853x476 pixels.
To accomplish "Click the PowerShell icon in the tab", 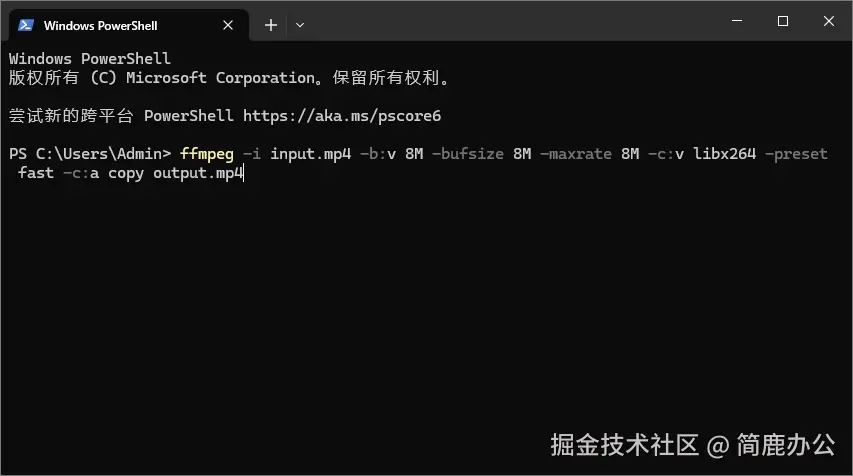I will [x=26, y=25].
